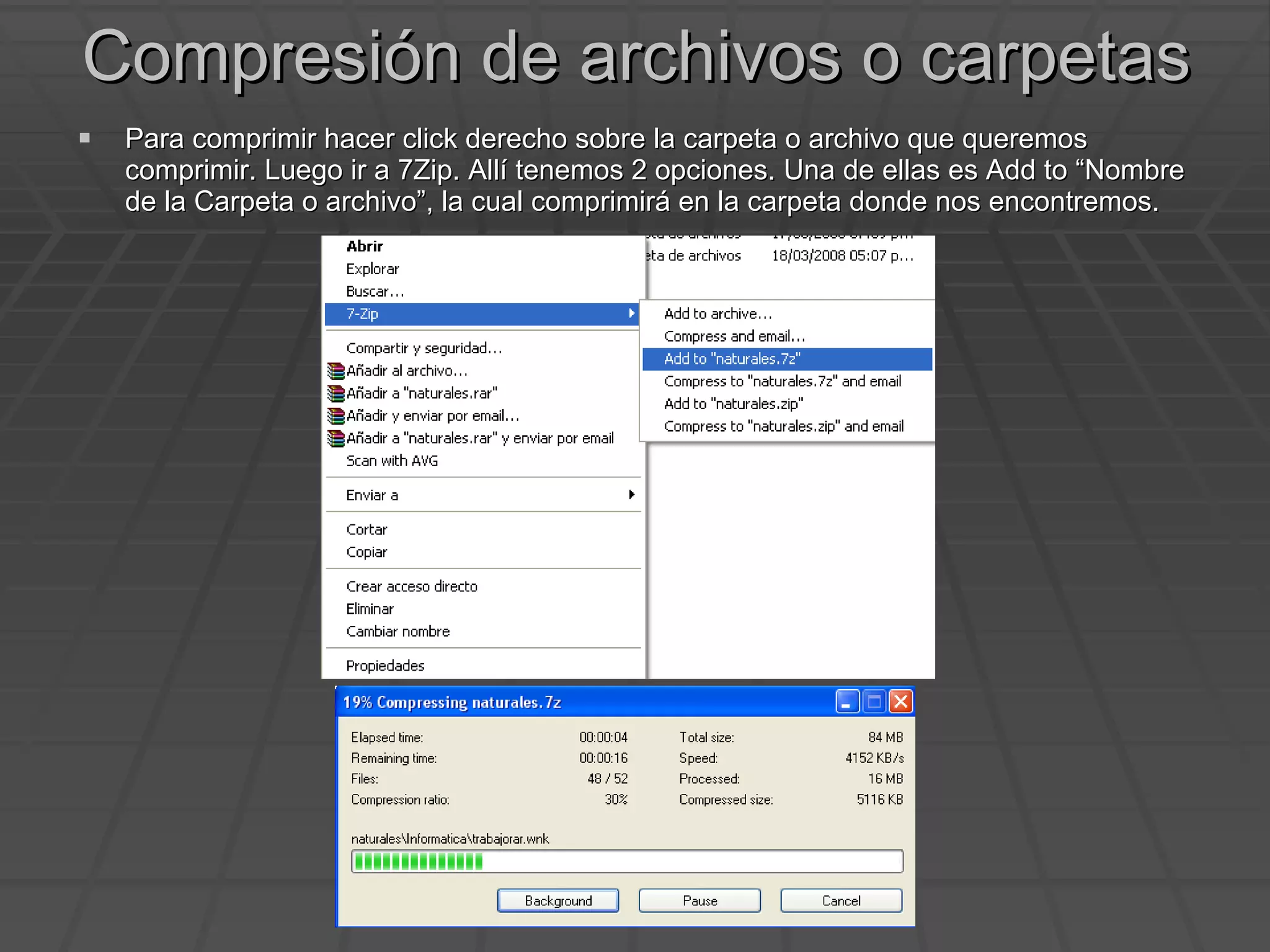Image resolution: width=1270 pixels, height=952 pixels.
Task: Expand the 7-Zip submenu arrow
Action: pos(631,314)
